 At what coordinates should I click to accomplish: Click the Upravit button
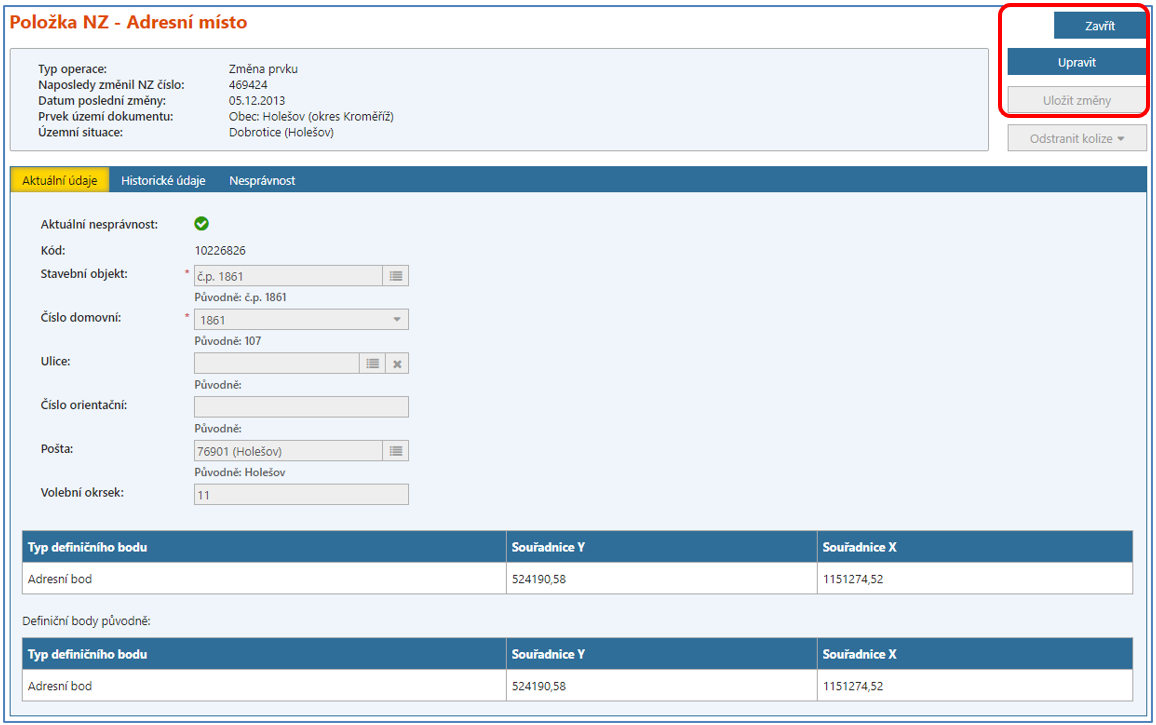pos(1076,62)
